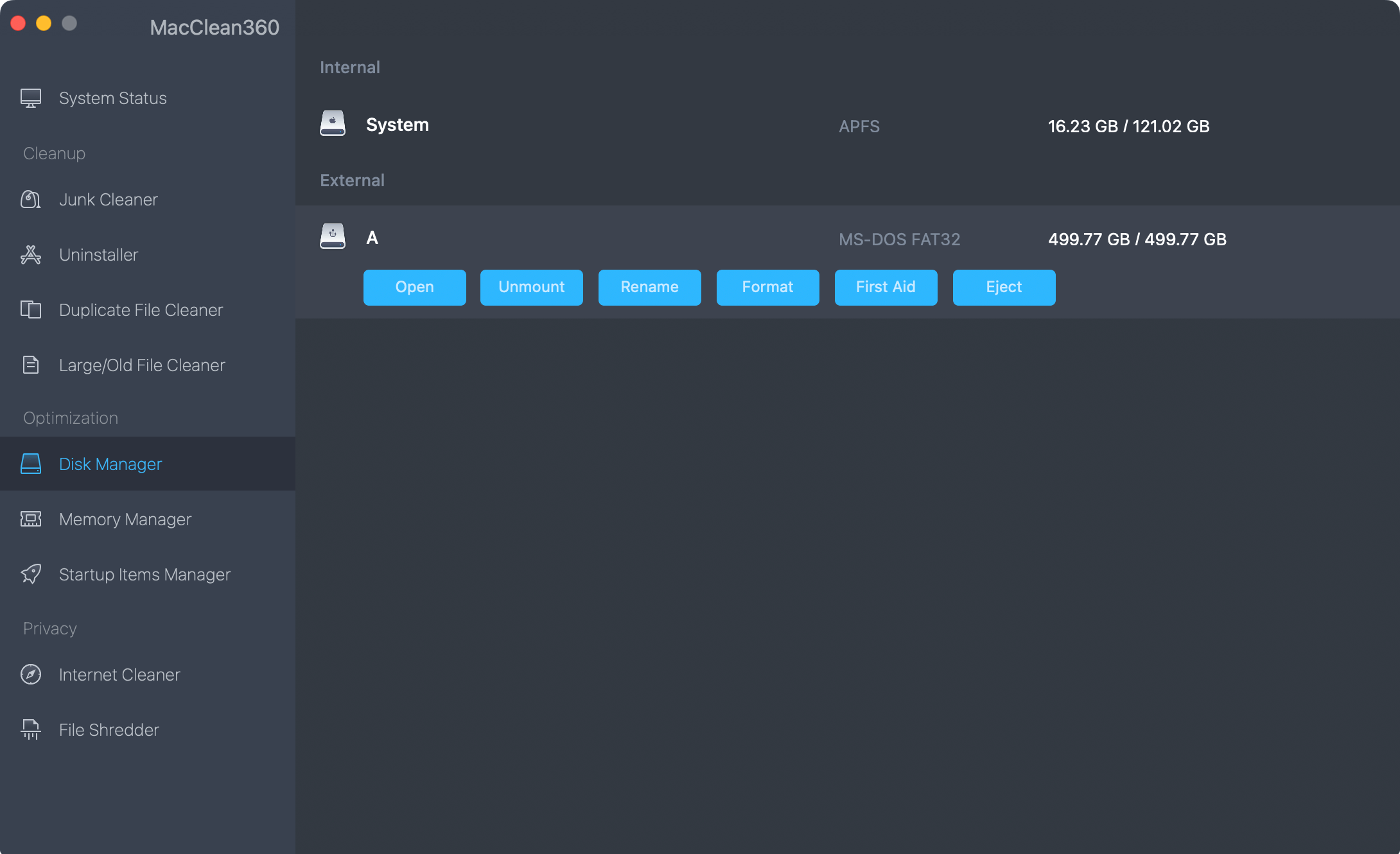
Task: Minimize the window with yellow button
Action: (44, 24)
